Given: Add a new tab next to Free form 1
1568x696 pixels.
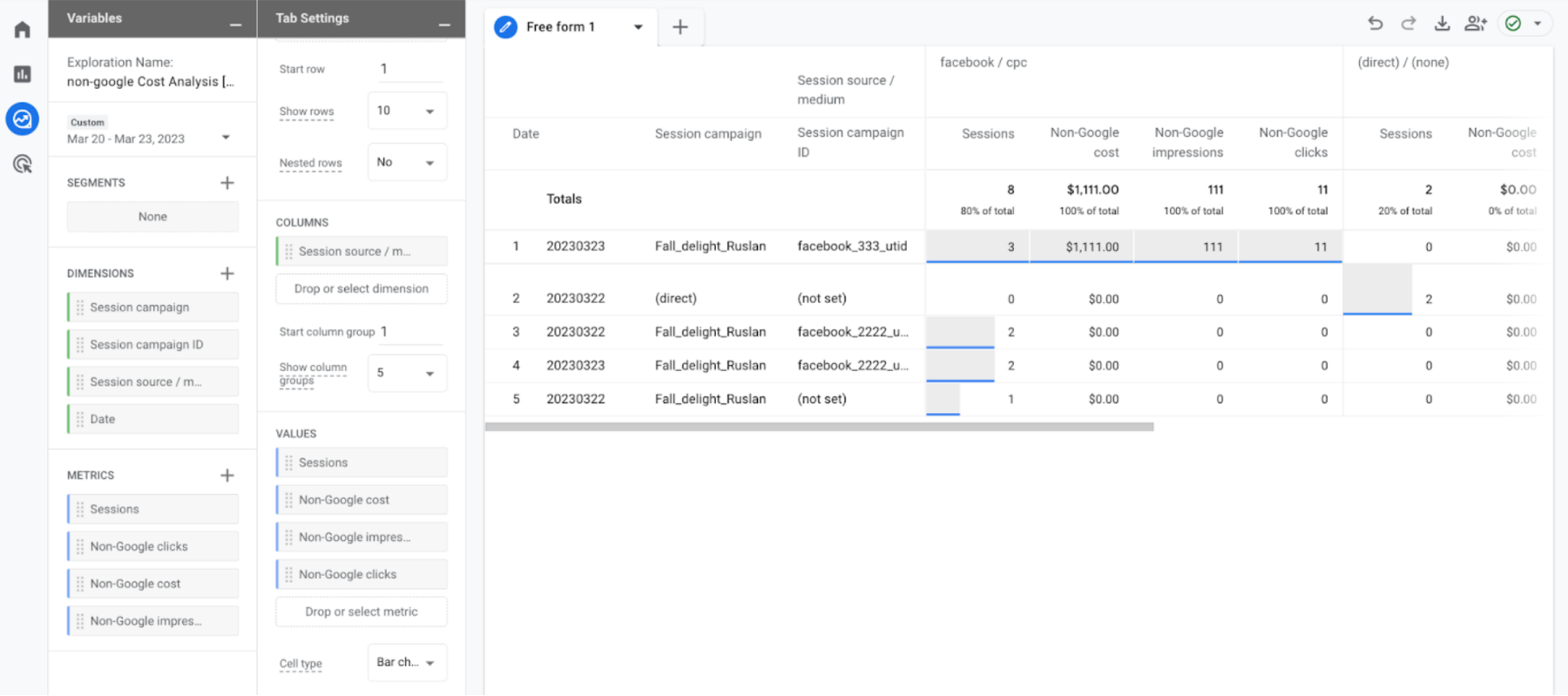Looking at the screenshot, I should coord(680,27).
